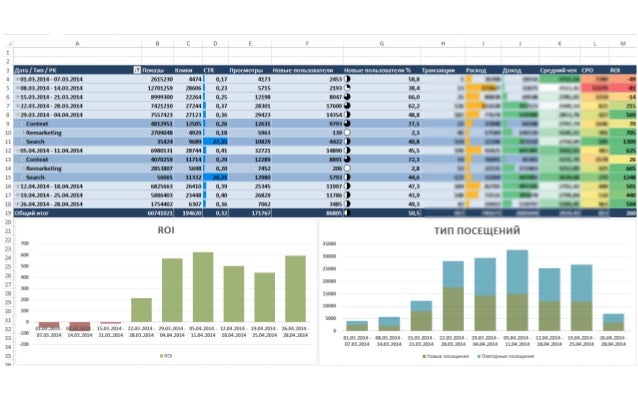Click the ROI legend entry
This screenshot has height=399, width=638.
(166, 356)
